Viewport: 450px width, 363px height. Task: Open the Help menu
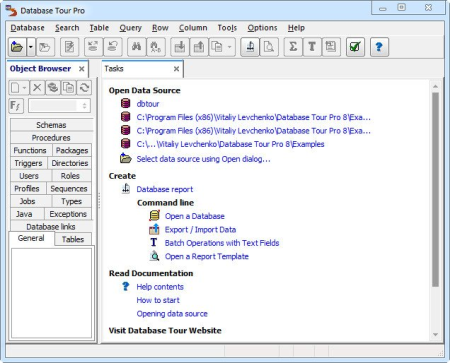(296, 28)
